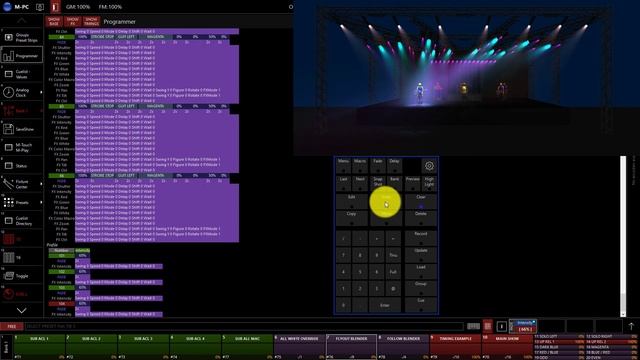
Task: Select SUB ACL 1 playback fader
Action: tap(39, 347)
